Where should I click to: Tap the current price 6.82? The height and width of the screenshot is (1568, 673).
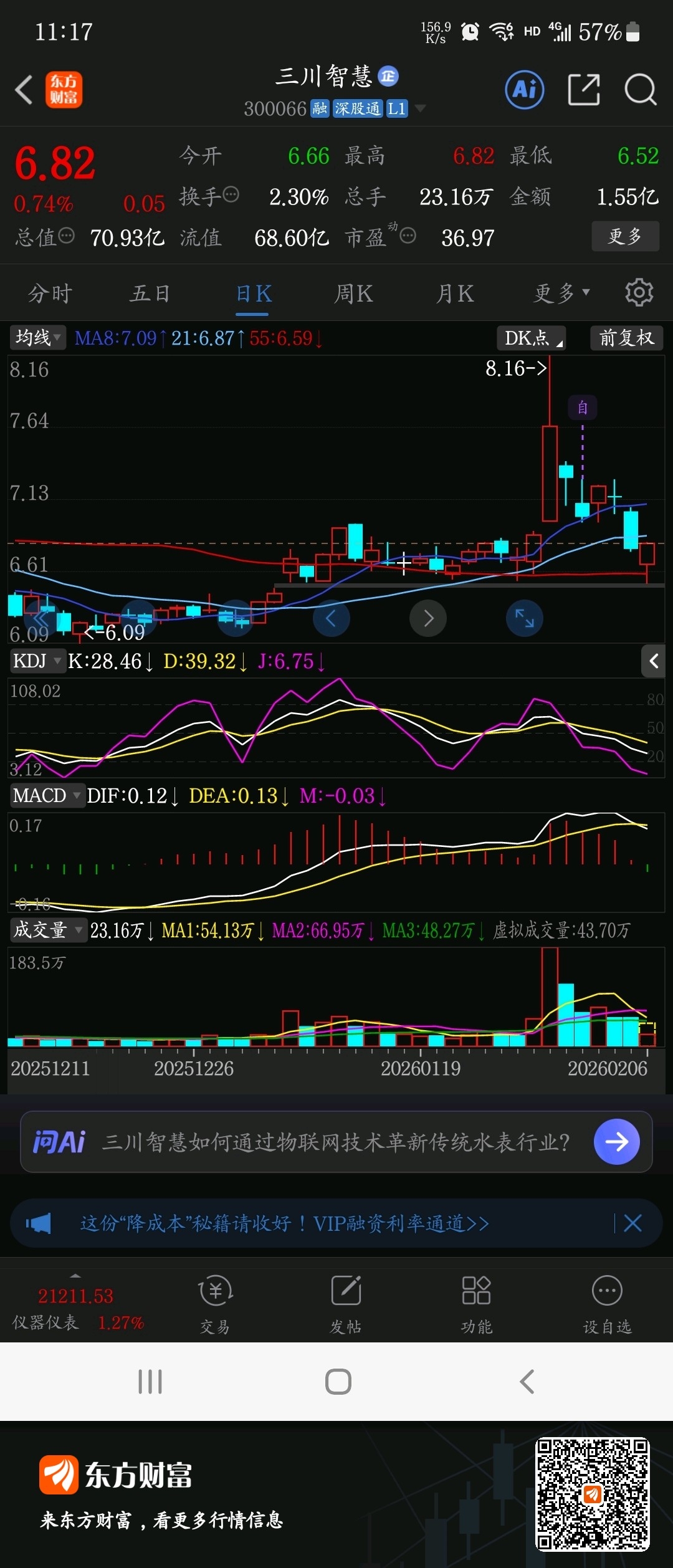click(x=55, y=163)
